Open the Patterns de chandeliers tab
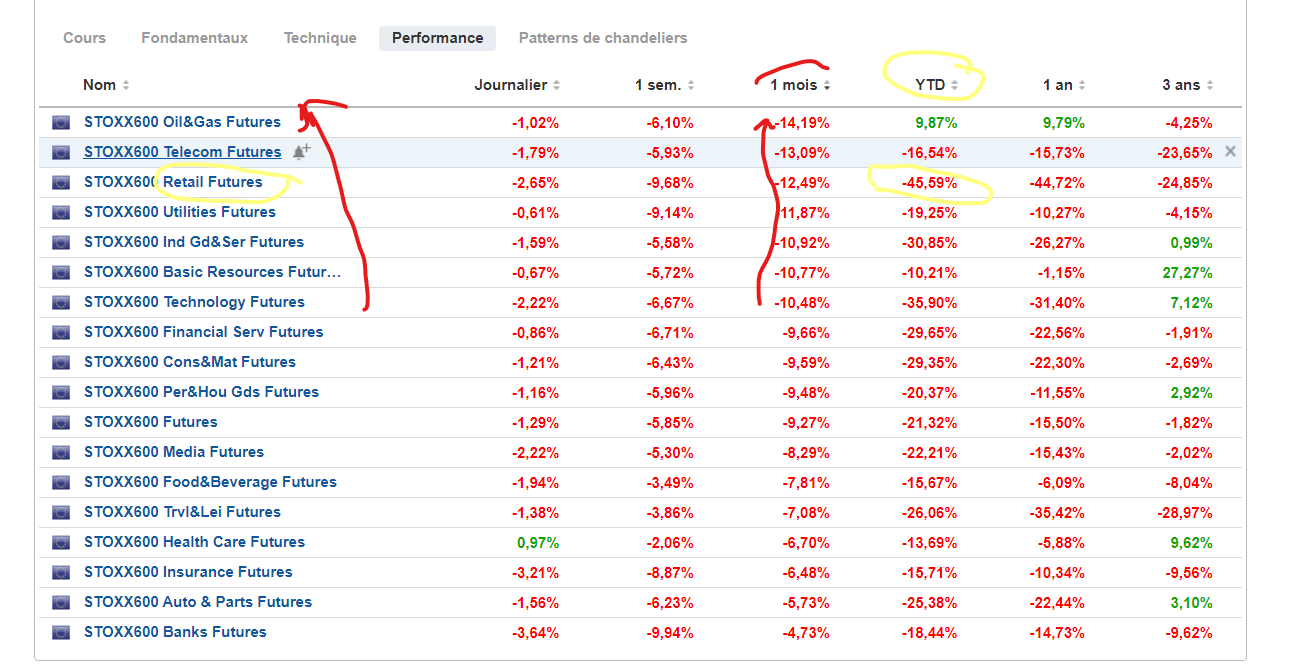 [x=603, y=38]
